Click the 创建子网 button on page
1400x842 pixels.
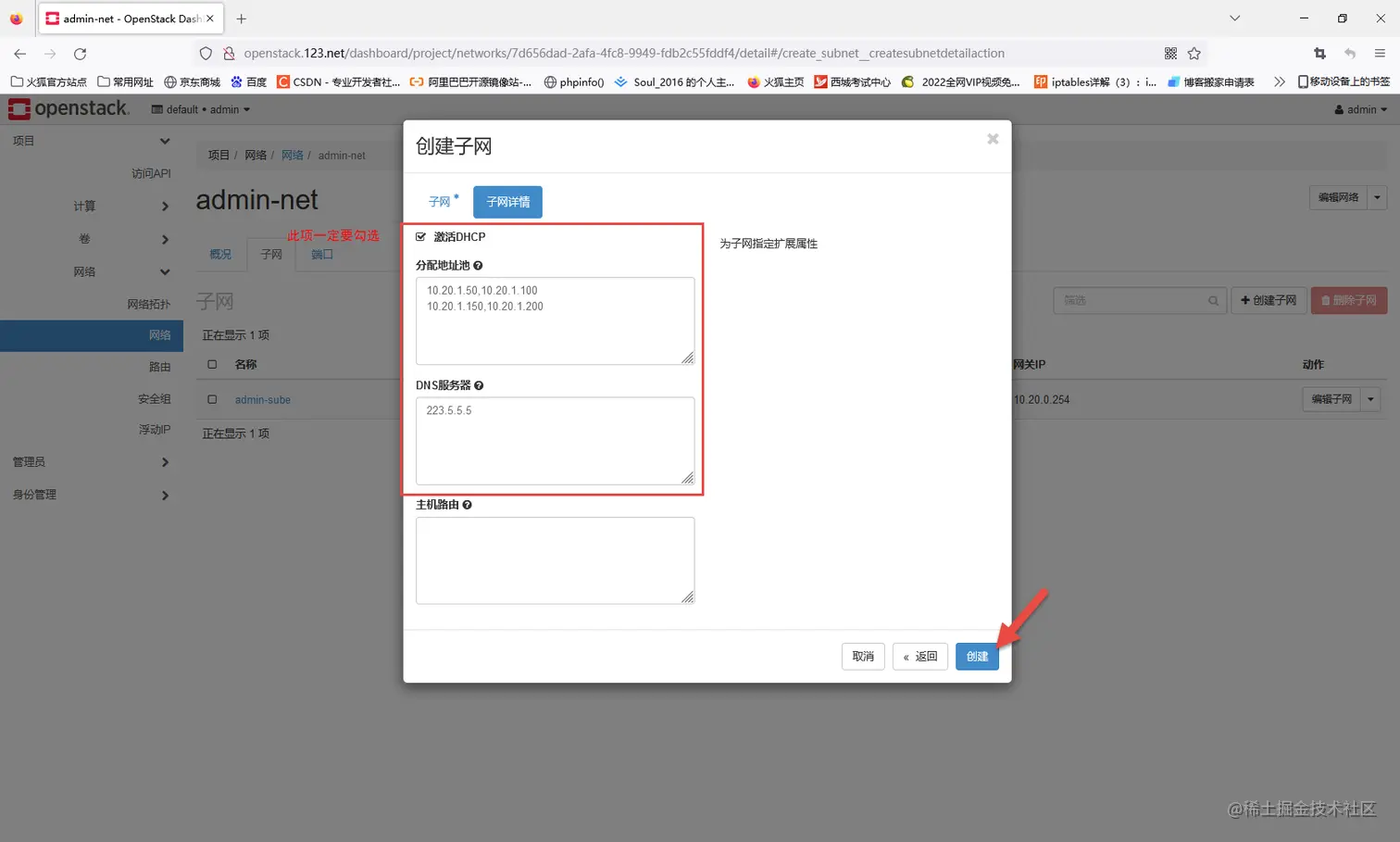pyautogui.click(x=1269, y=300)
